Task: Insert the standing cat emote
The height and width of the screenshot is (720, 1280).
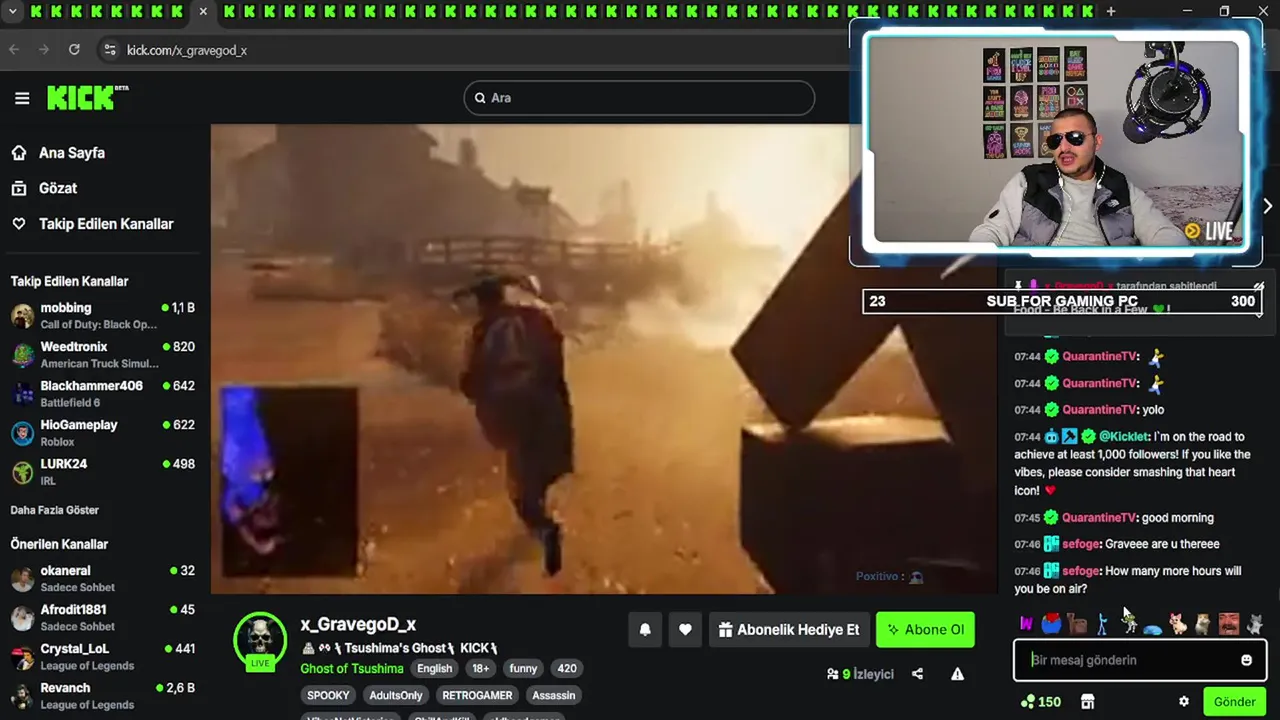Action: point(1203,624)
